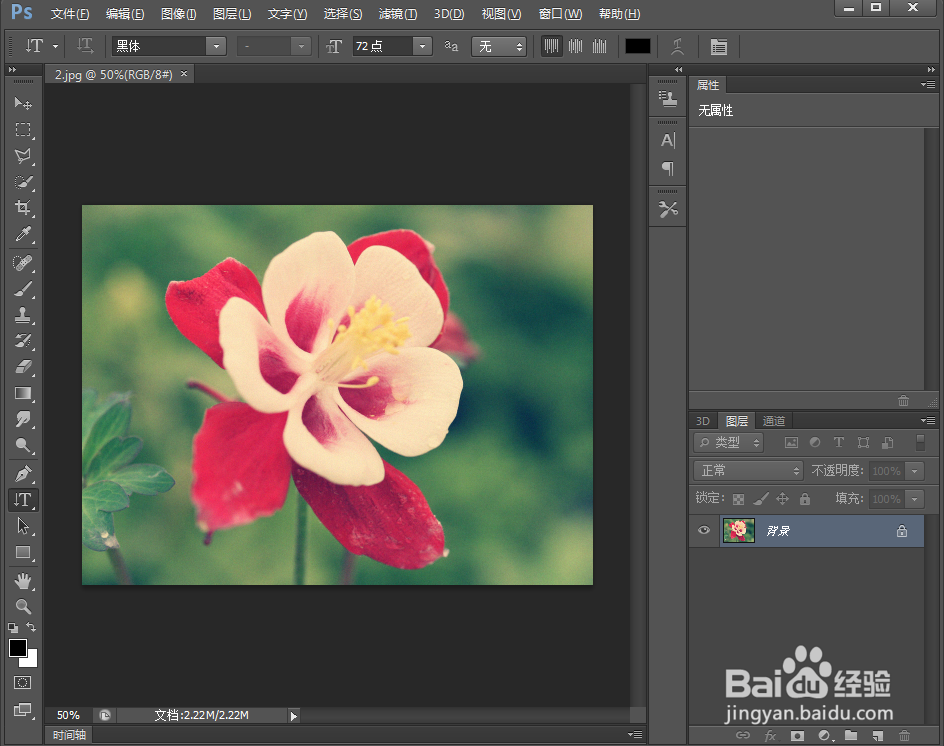Set top-align vertical text
Screen dimensions: 944x746
551,46
